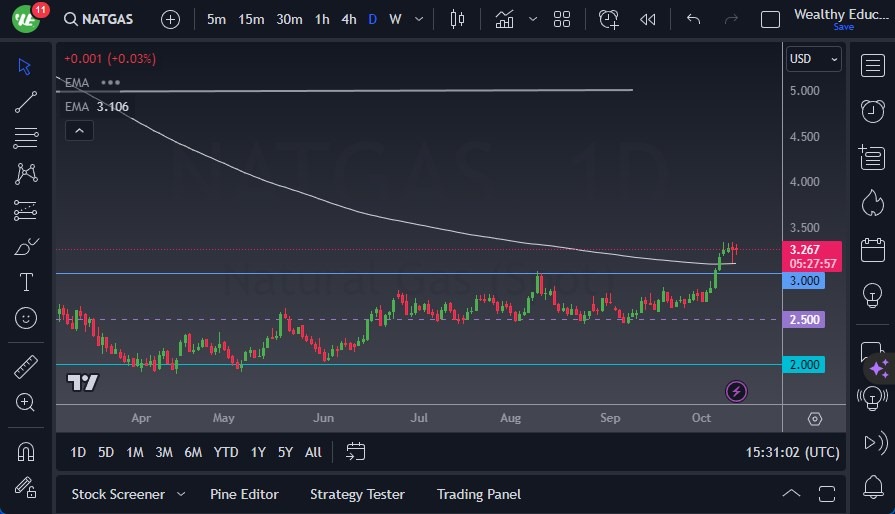
Task: Click the NATGAS symbol search
Action: tap(100, 19)
